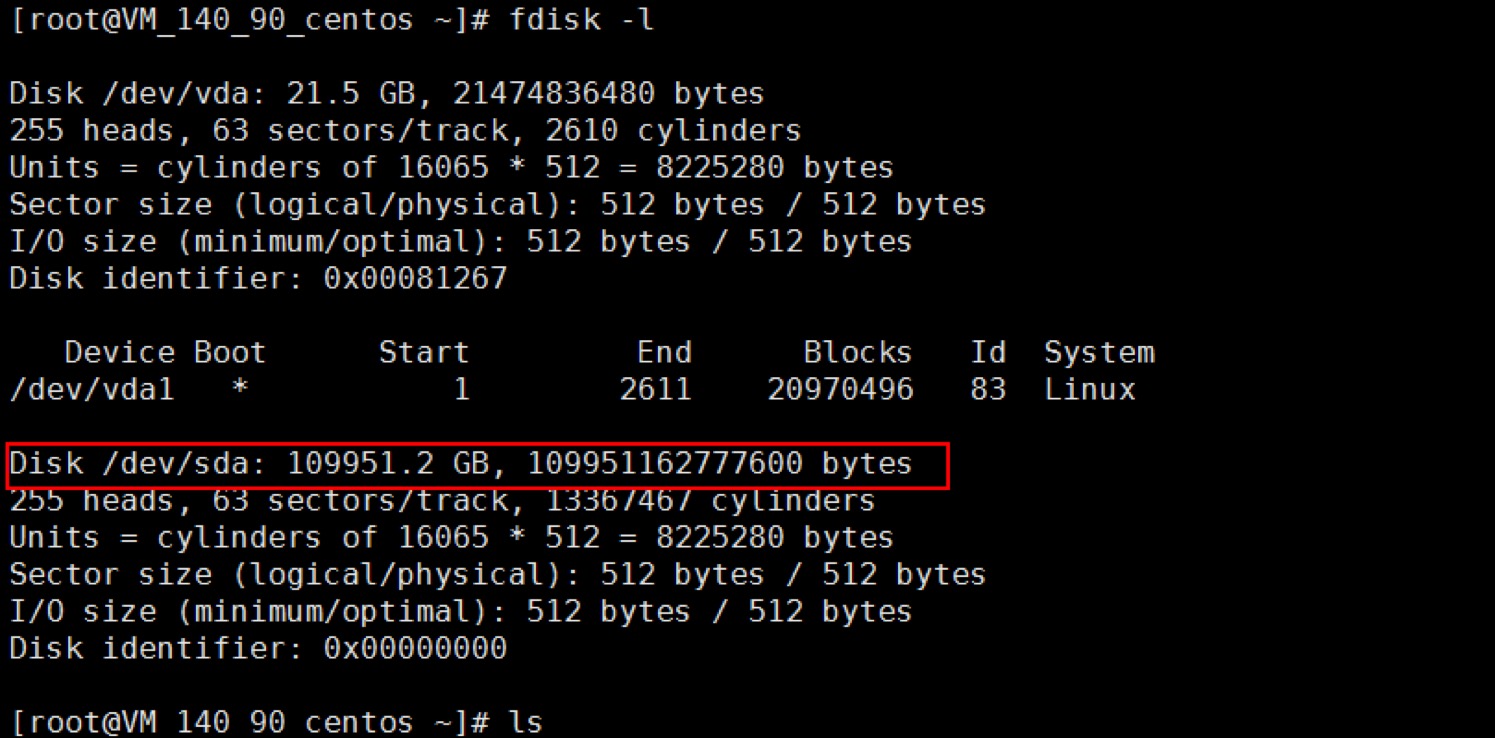Click the 2610 cylinders text
The width and height of the screenshot is (1495, 738).
[x=709, y=130]
